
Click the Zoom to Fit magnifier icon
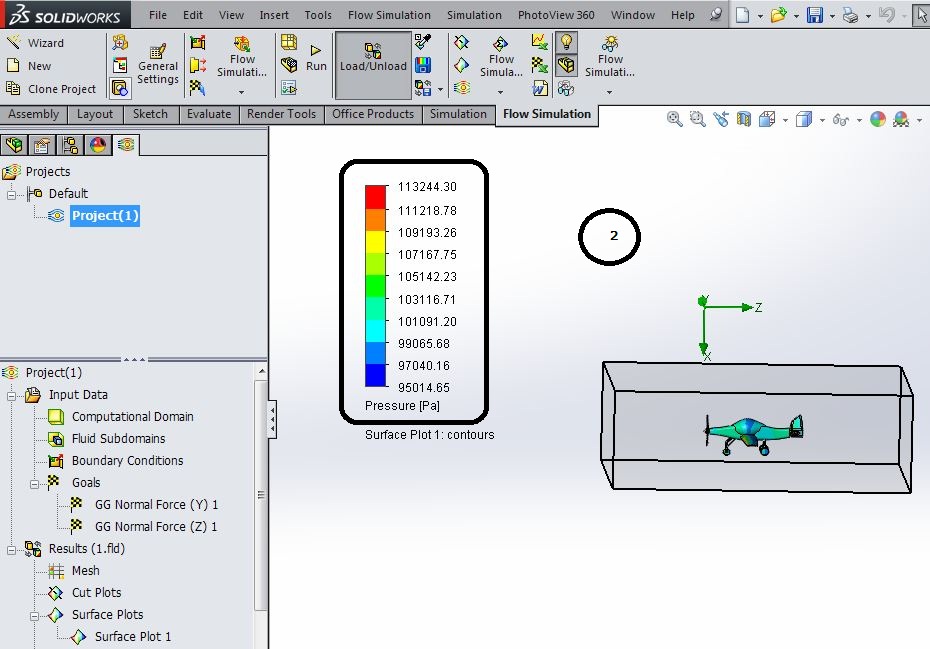pos(674,119)
